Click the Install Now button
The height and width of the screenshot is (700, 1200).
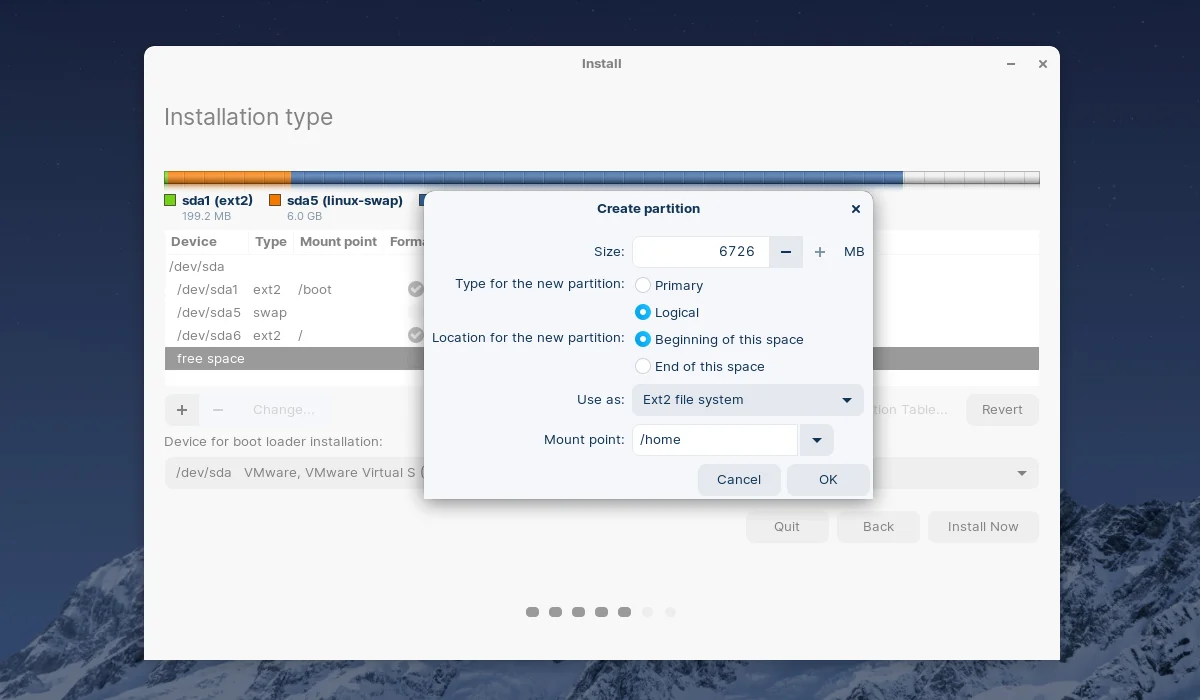pyautogui.click(x=983, y=527)
